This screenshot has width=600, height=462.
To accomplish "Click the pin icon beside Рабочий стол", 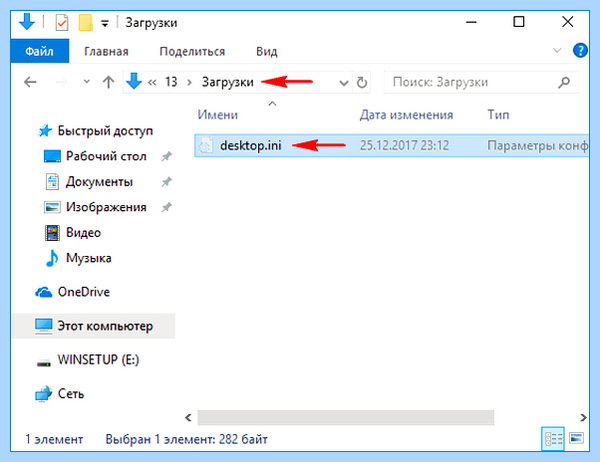I will [166, 156].
